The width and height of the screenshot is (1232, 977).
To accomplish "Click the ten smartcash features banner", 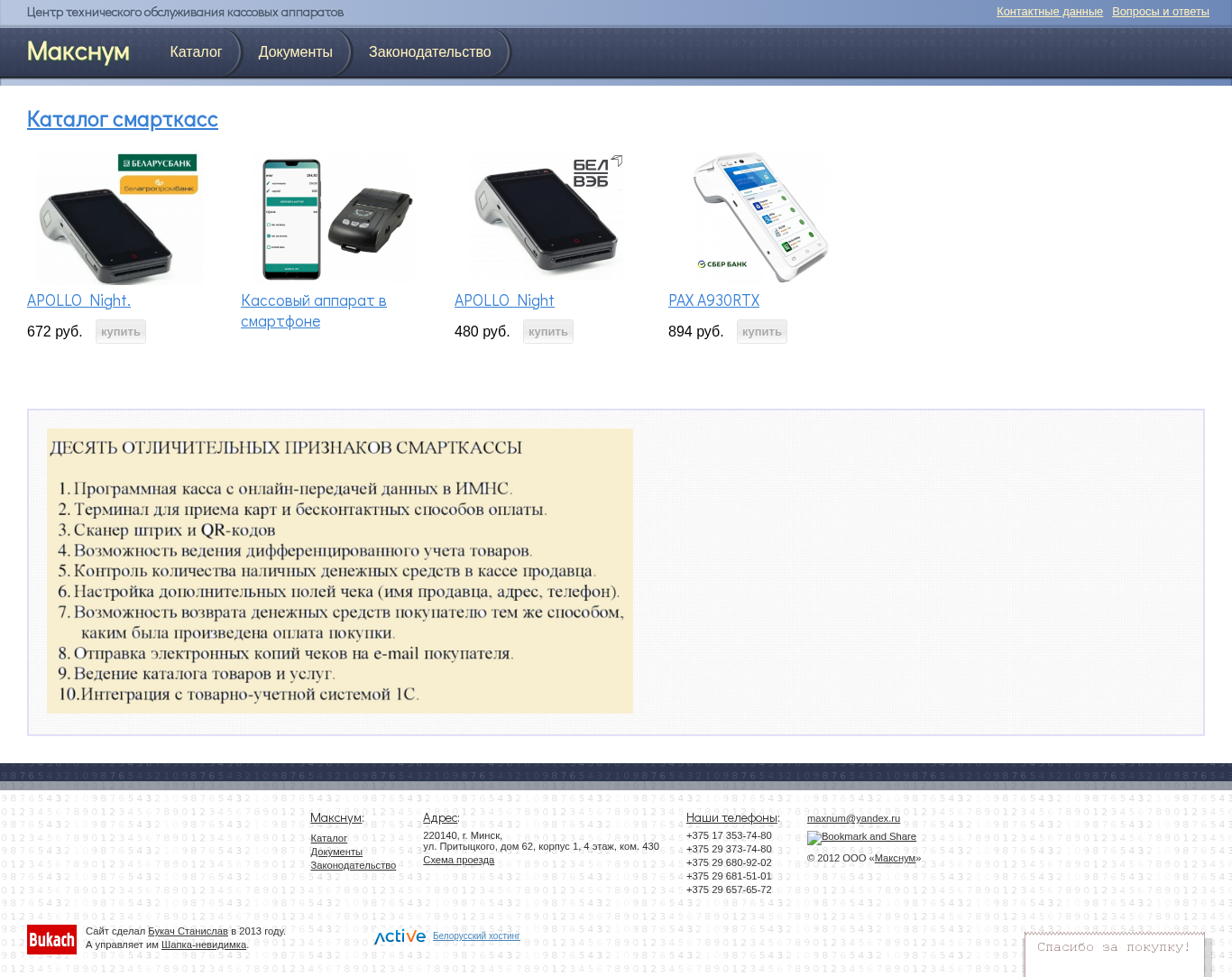I will pos(340,571).
